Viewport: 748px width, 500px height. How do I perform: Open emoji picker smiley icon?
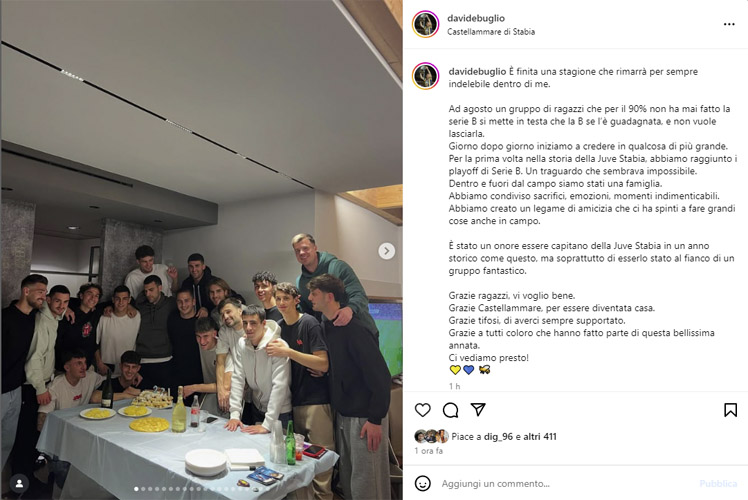pos(423,483)
